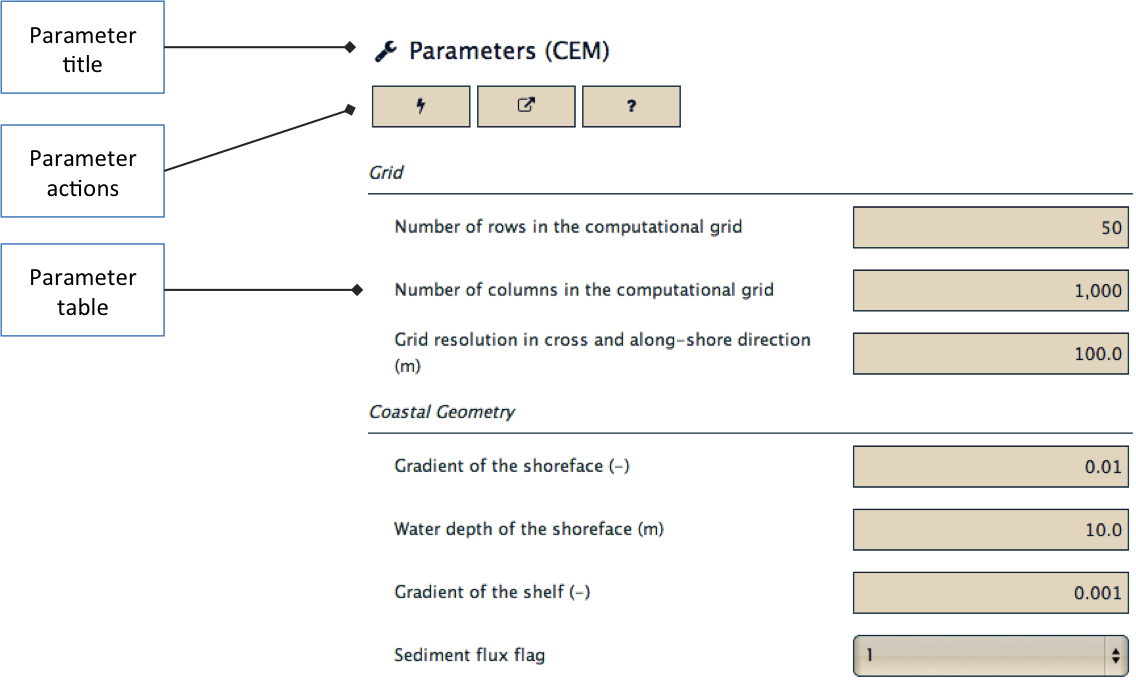Viewport: 1136px width, 700px height.
Task: Click the Parameter actions annotation box
Action: [83, 171]
